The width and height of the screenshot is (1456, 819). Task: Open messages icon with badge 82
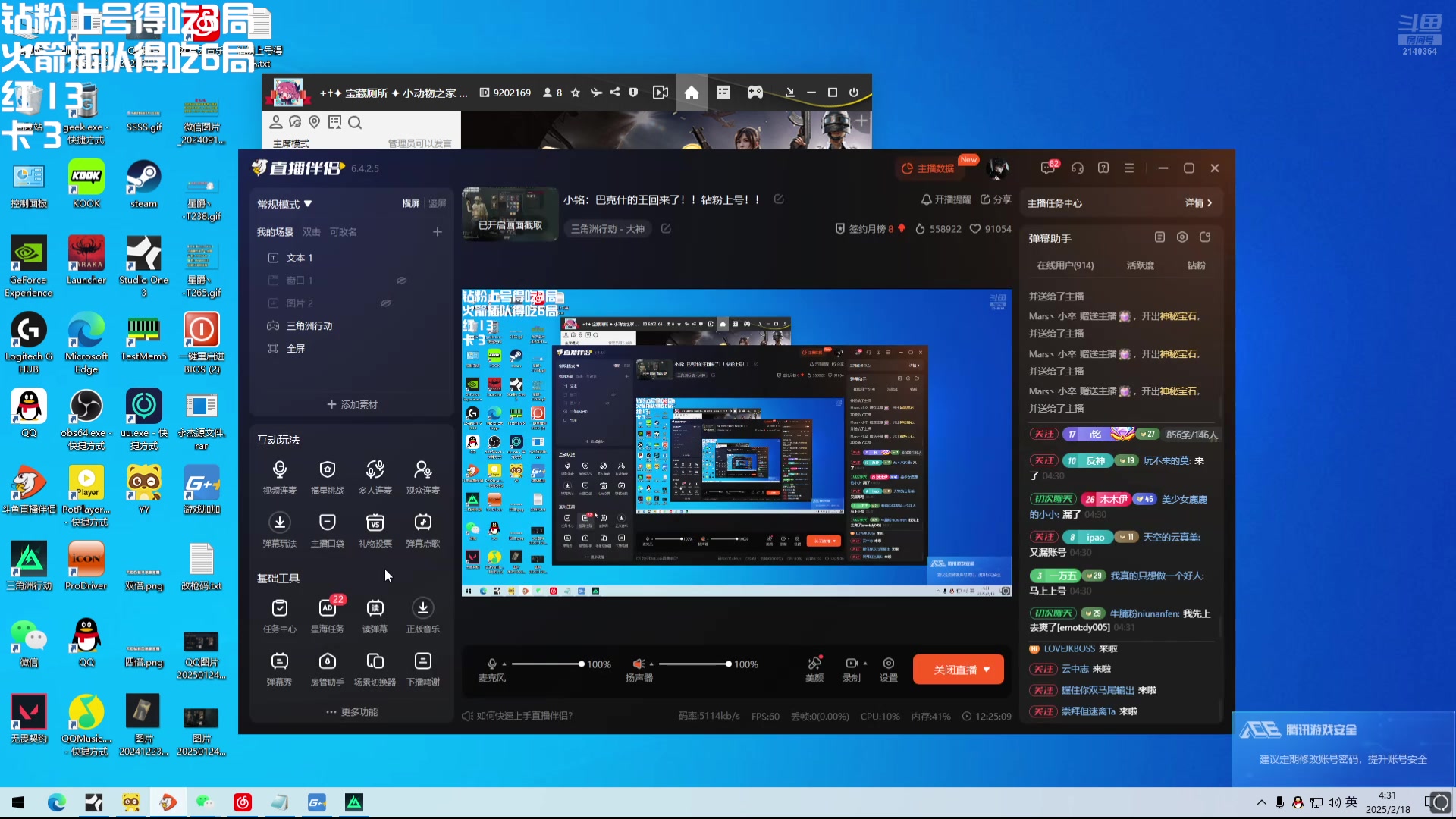click(1049, 168)
